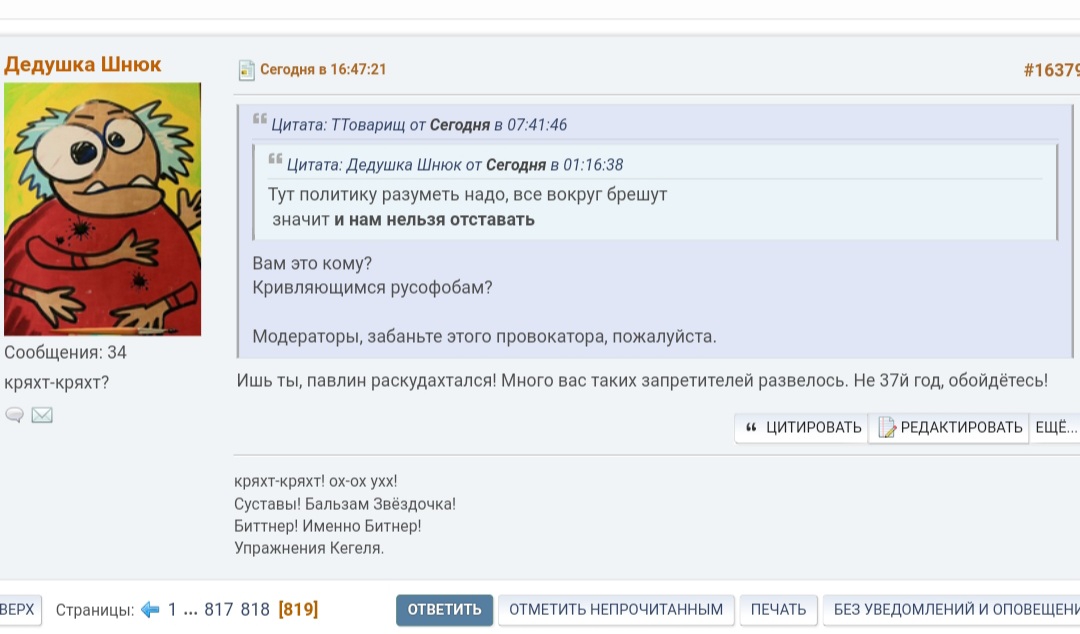Click the speech bubble icon under the avatar
Image resolution: width=1080 pixels, height=634 pixels.
pyautogui.click(x=14, y=415)
